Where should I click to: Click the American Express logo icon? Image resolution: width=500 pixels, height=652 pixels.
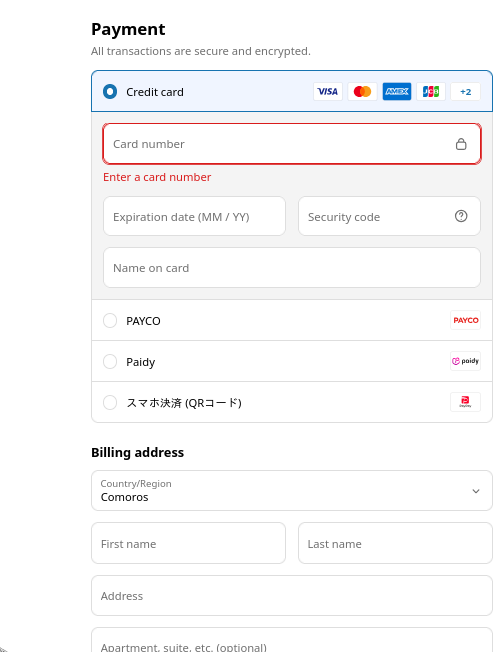tap(397, 91)
